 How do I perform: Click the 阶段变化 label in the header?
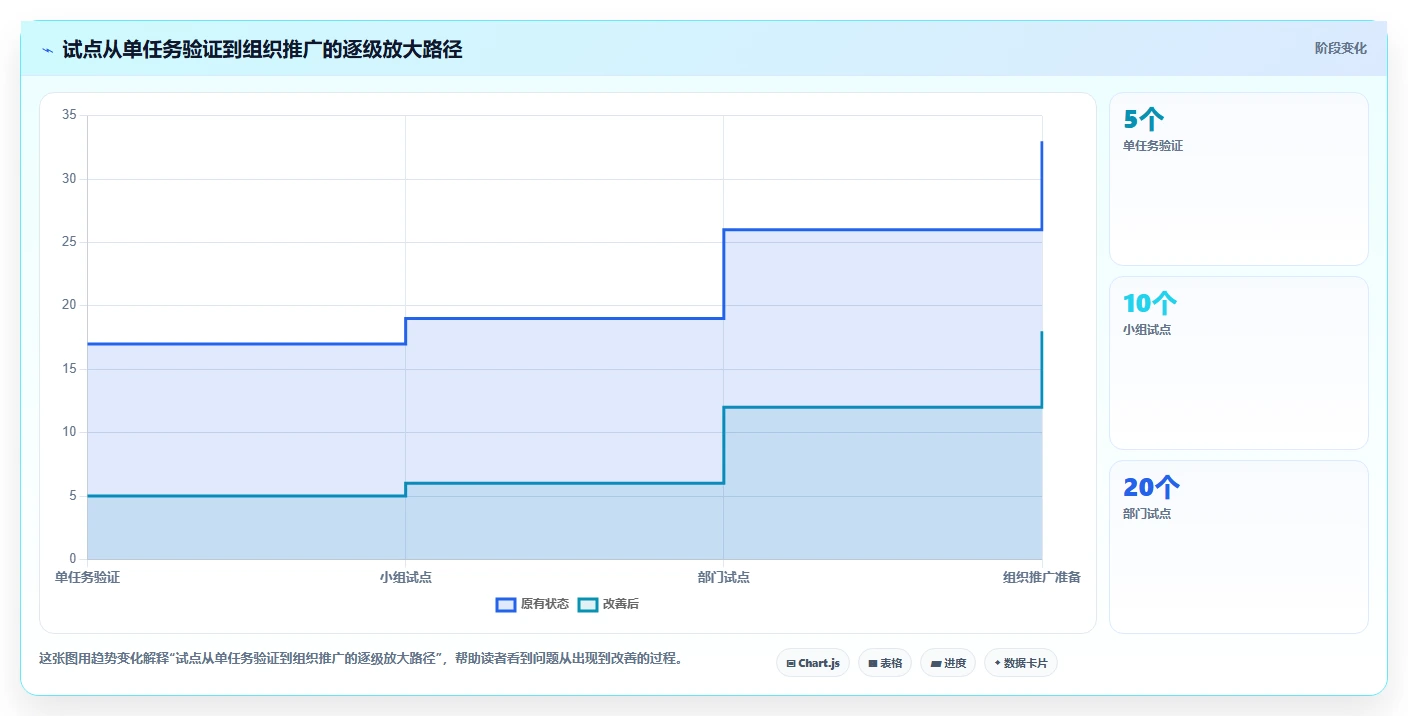coord(1341,48)
